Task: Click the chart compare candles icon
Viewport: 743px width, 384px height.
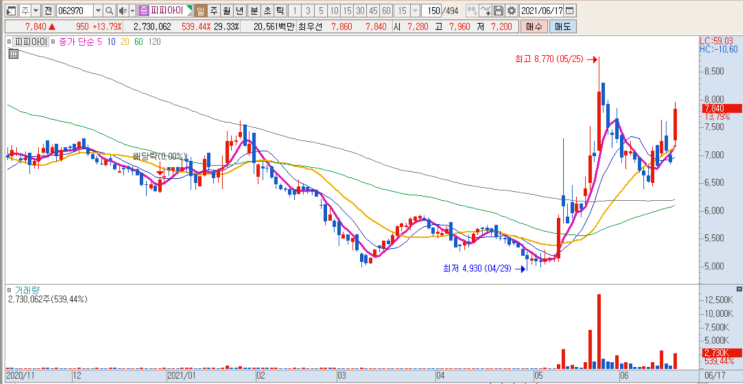Action: coord(472,10)
